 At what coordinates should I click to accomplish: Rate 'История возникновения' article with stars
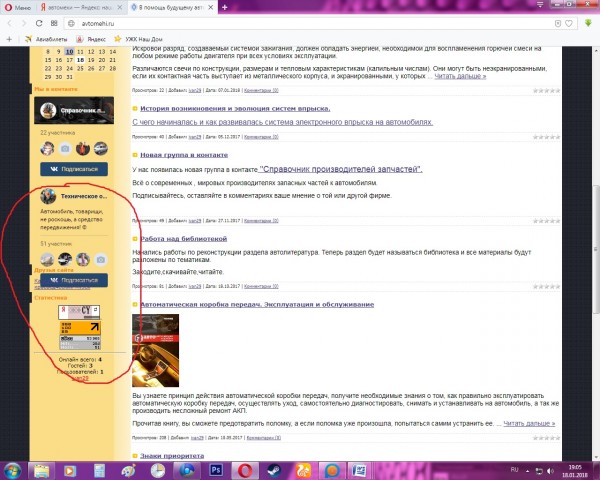(x=546, y=137)
